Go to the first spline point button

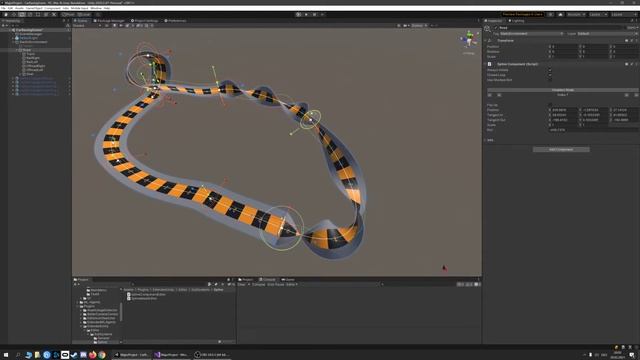click(x=490, y=95)
